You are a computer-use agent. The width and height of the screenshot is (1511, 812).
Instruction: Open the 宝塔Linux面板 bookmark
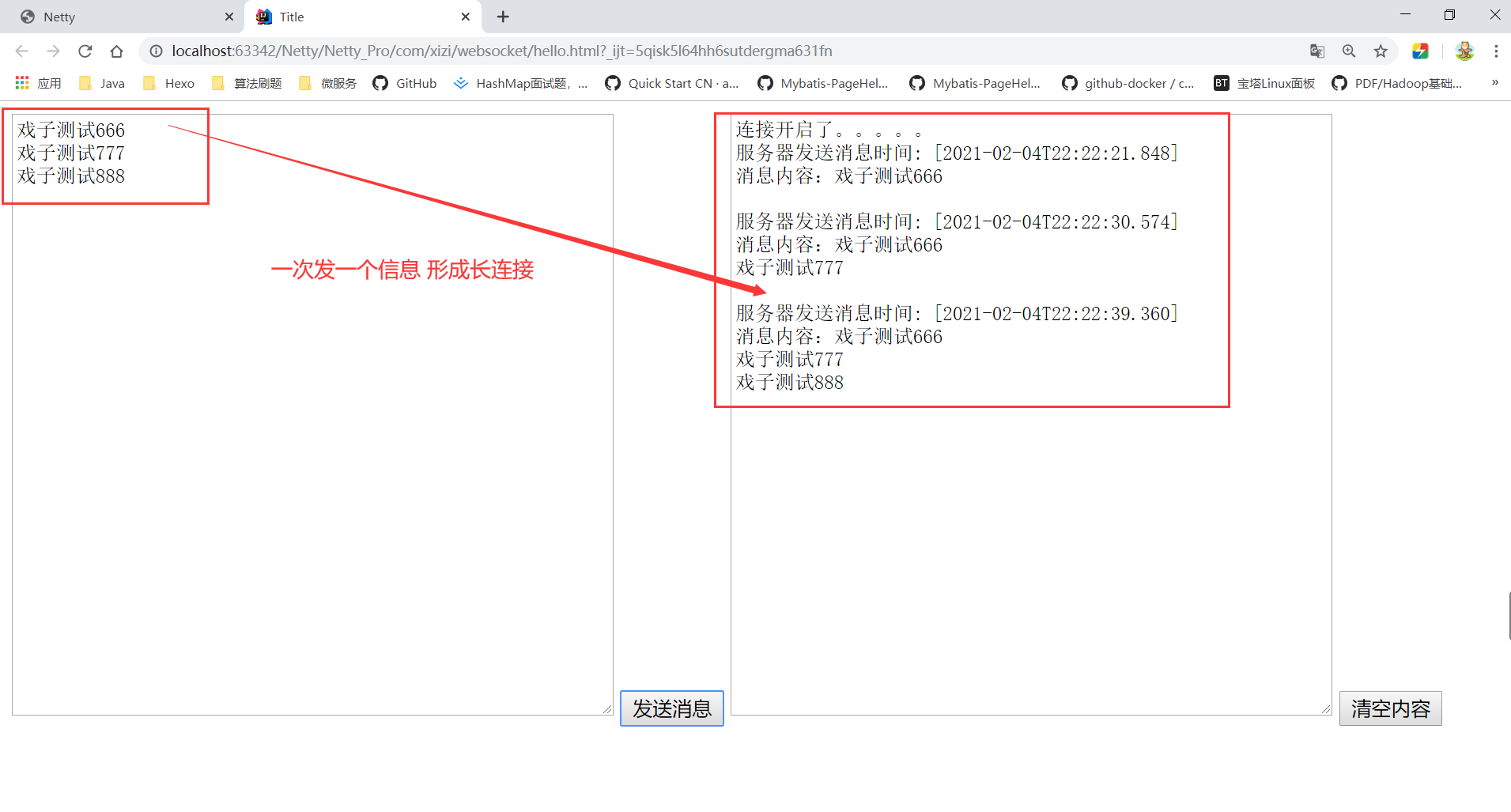coord(1264,83)
